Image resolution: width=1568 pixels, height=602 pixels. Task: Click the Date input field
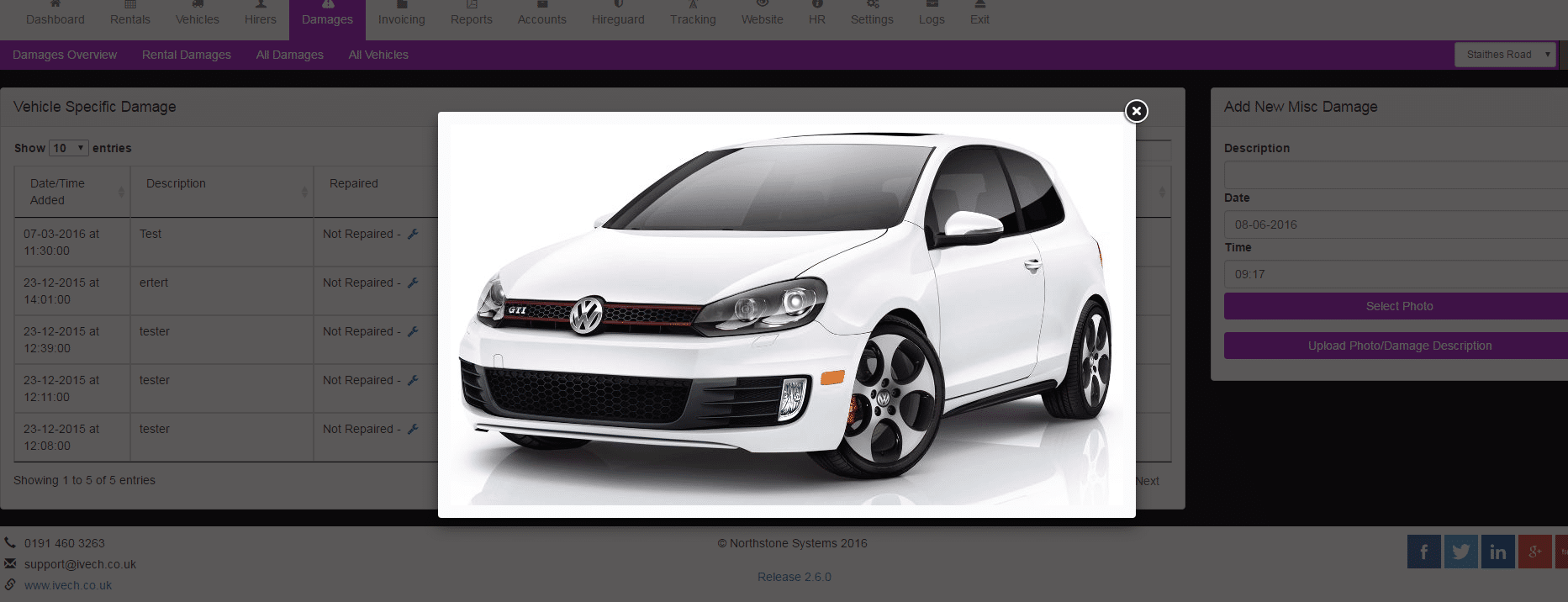(x=1396, y=224)
